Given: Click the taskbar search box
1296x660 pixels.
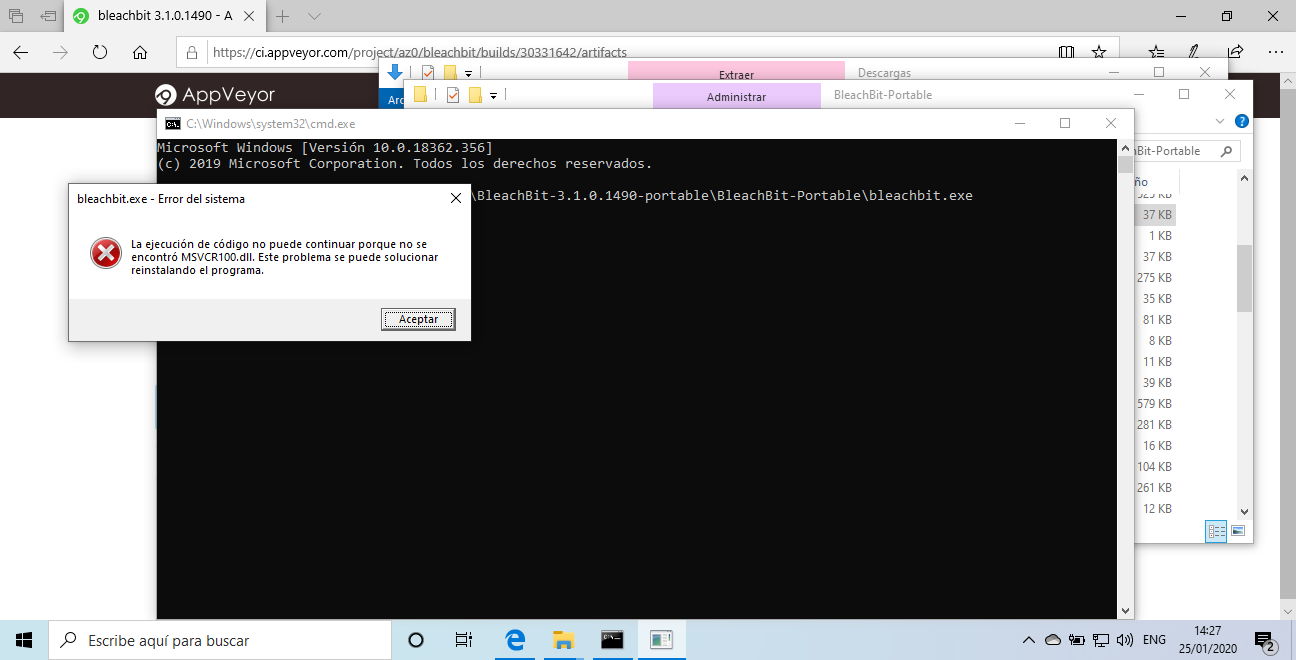Looking at the screenshot, I should coord(220,640).
